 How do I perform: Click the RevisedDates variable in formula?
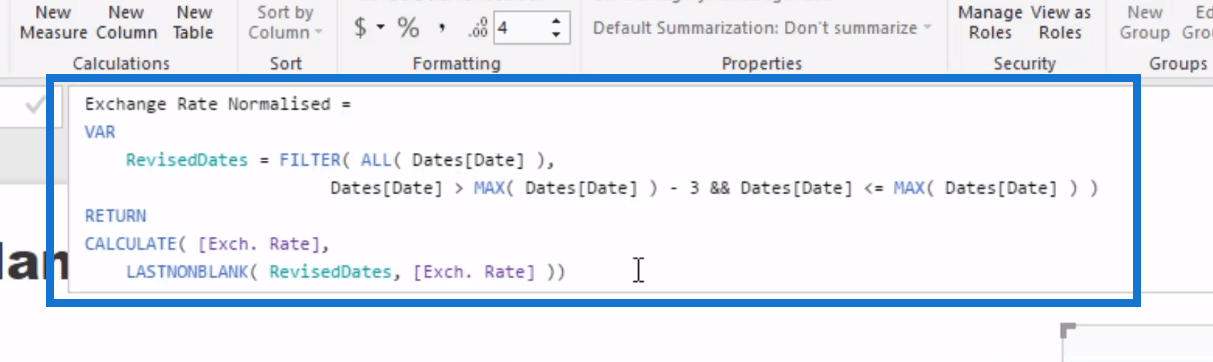point(186,159)
